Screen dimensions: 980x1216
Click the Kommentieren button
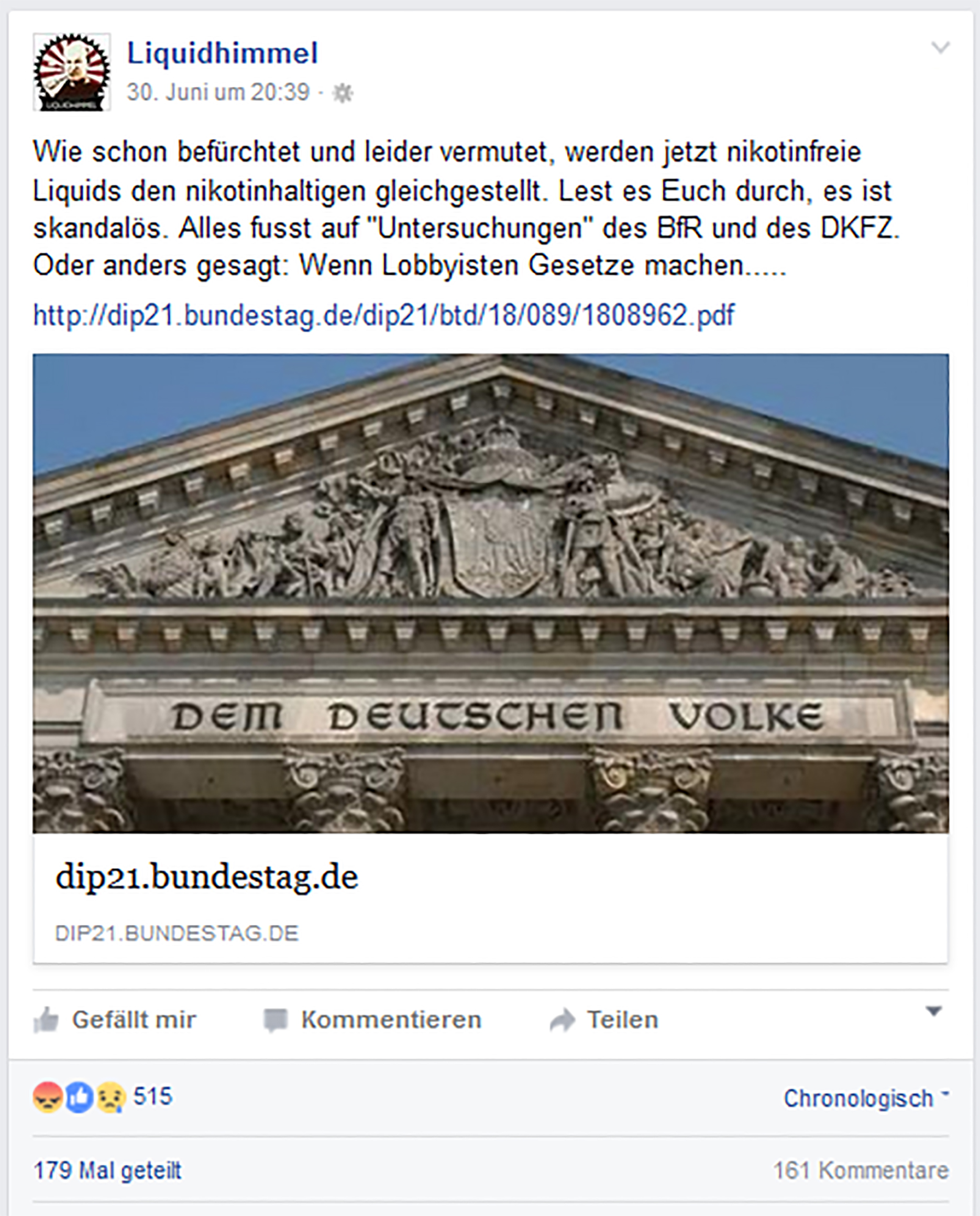click(372, 1020)
